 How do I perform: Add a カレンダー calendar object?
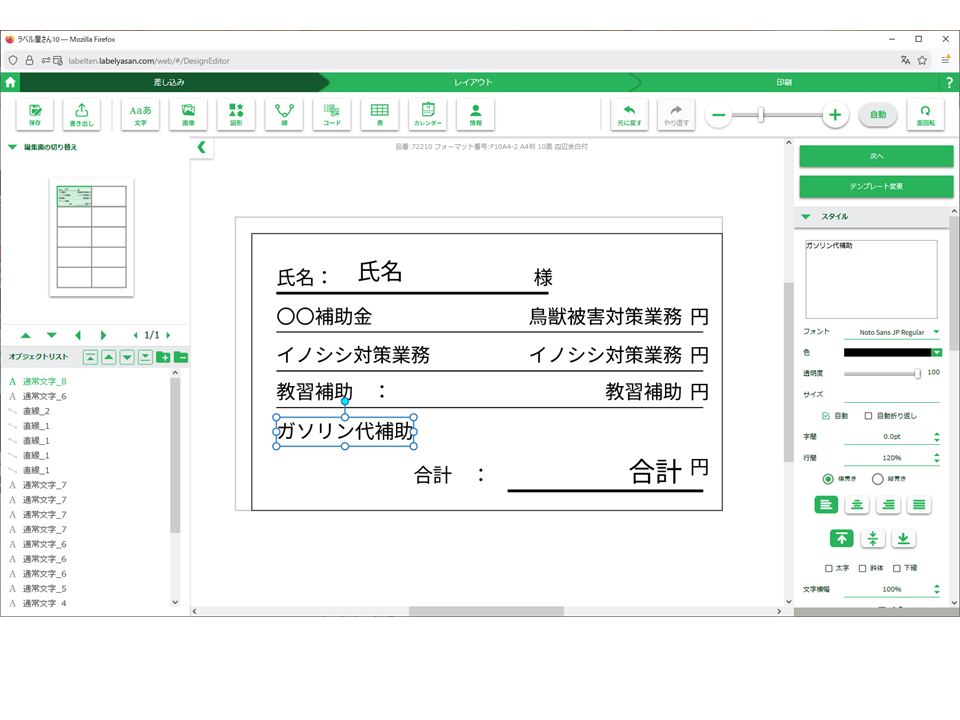click(428, 114)
